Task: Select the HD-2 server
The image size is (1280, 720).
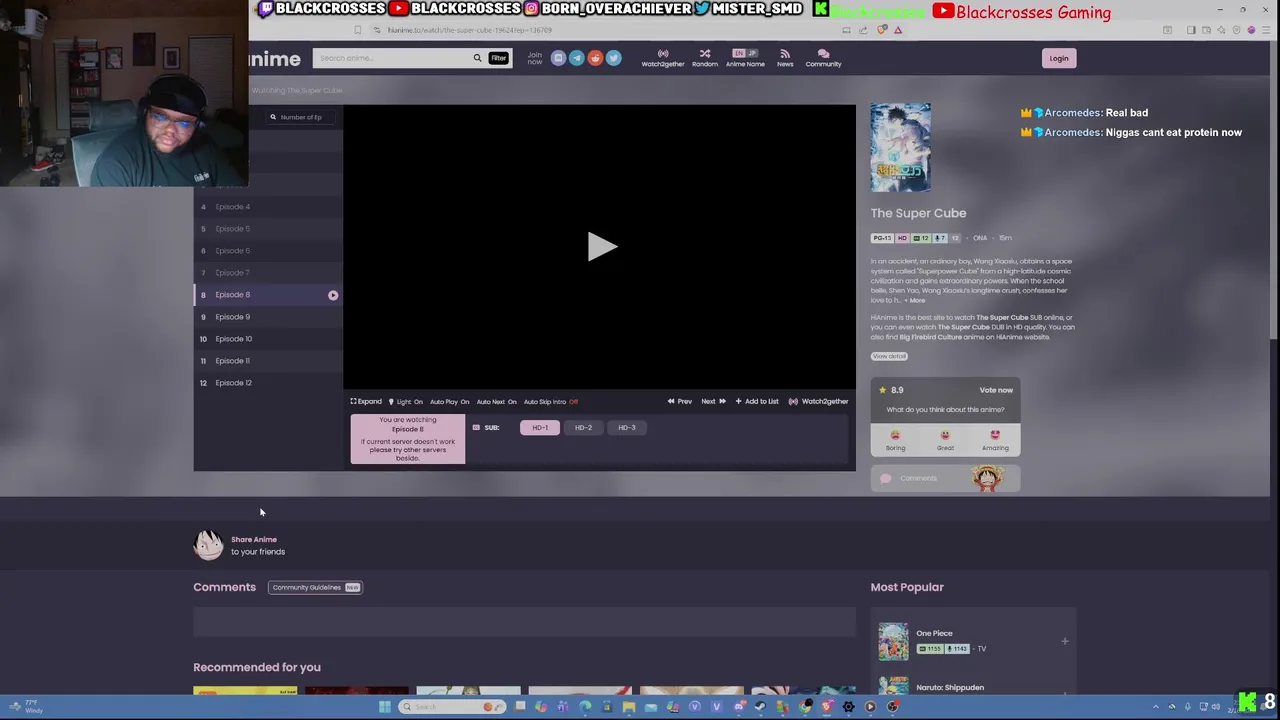Action: click(583, 428)
